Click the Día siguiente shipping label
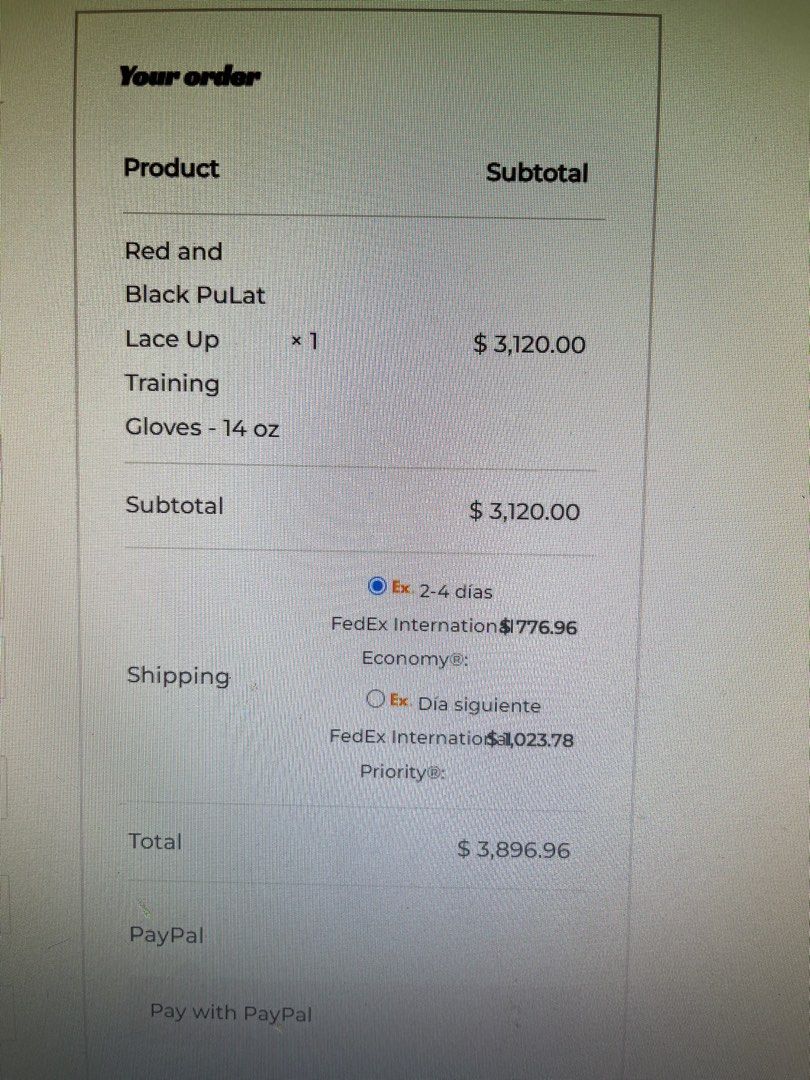The width and height of the screenshot is (810, 1080). pyautogui.click(x=479, y=705)
